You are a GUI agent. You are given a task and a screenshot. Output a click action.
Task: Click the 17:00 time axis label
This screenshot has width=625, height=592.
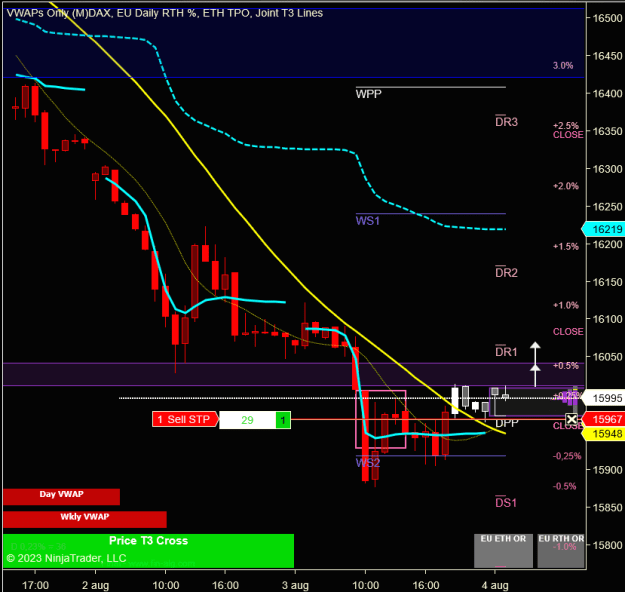click(x=35, y=585)
